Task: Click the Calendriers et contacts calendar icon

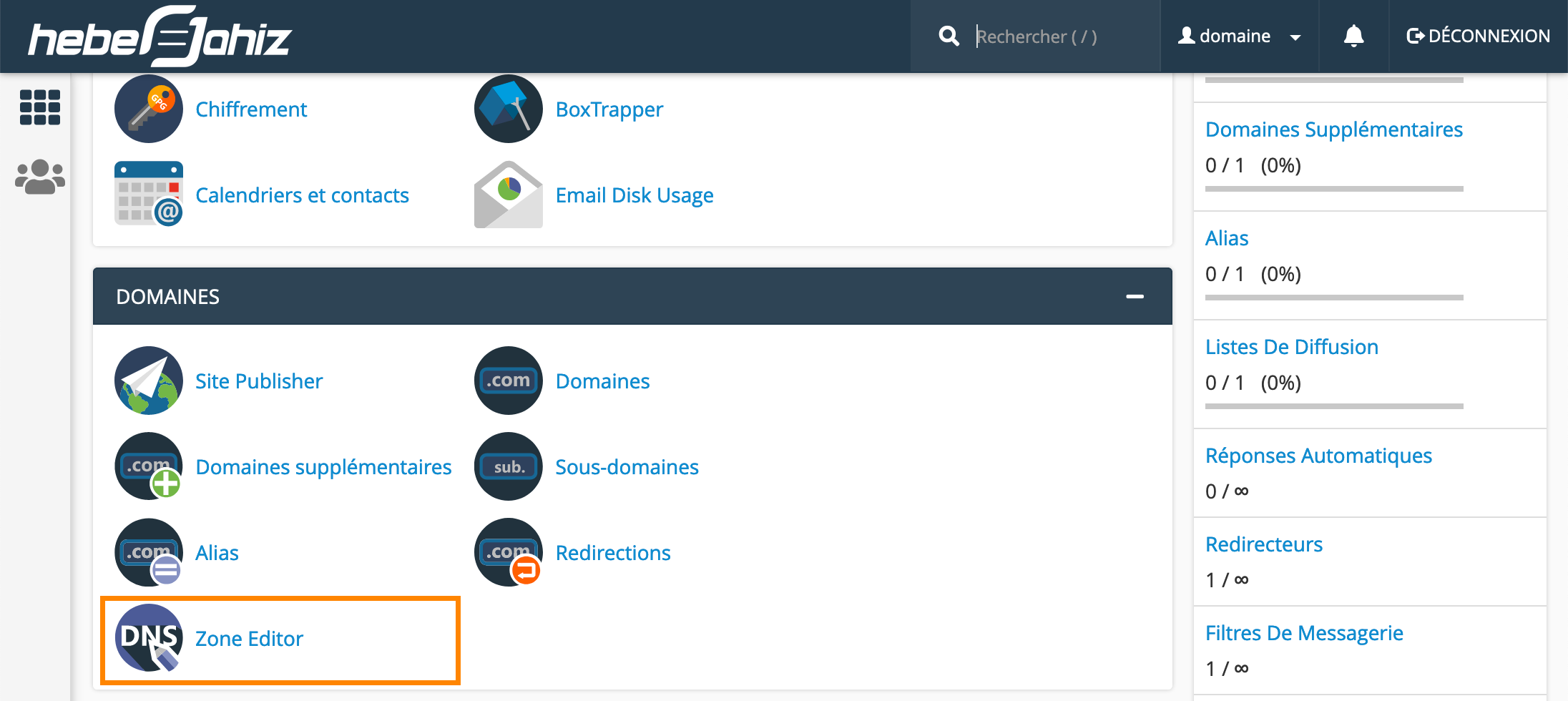Action: pyautogui.click(x=149, y=194)
